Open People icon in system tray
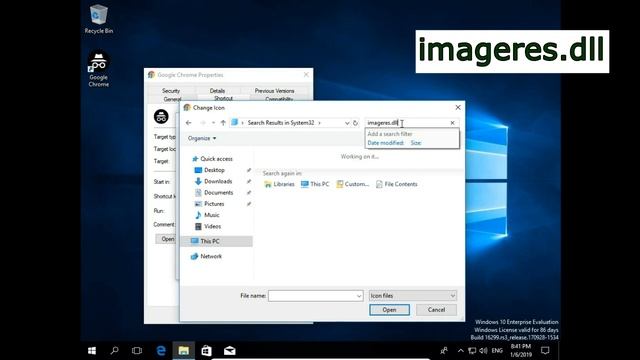Viewport: 640px width, 360px height. click(x=444, y=351)
